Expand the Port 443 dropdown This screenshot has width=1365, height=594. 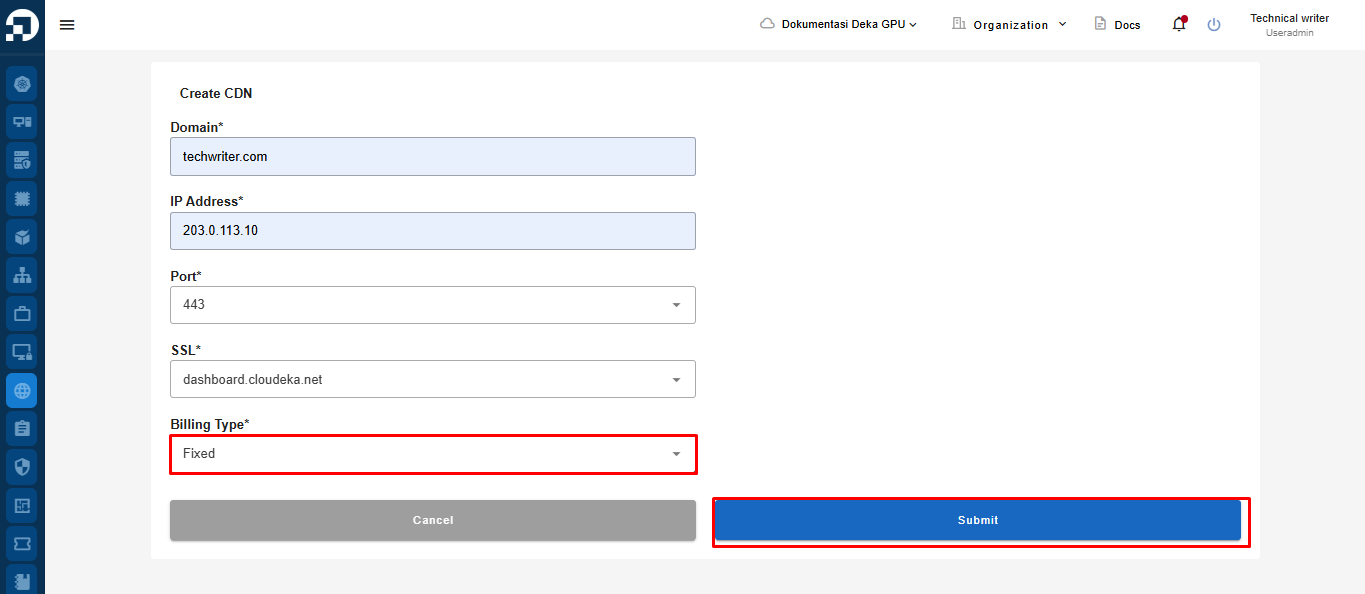[433, 305]
